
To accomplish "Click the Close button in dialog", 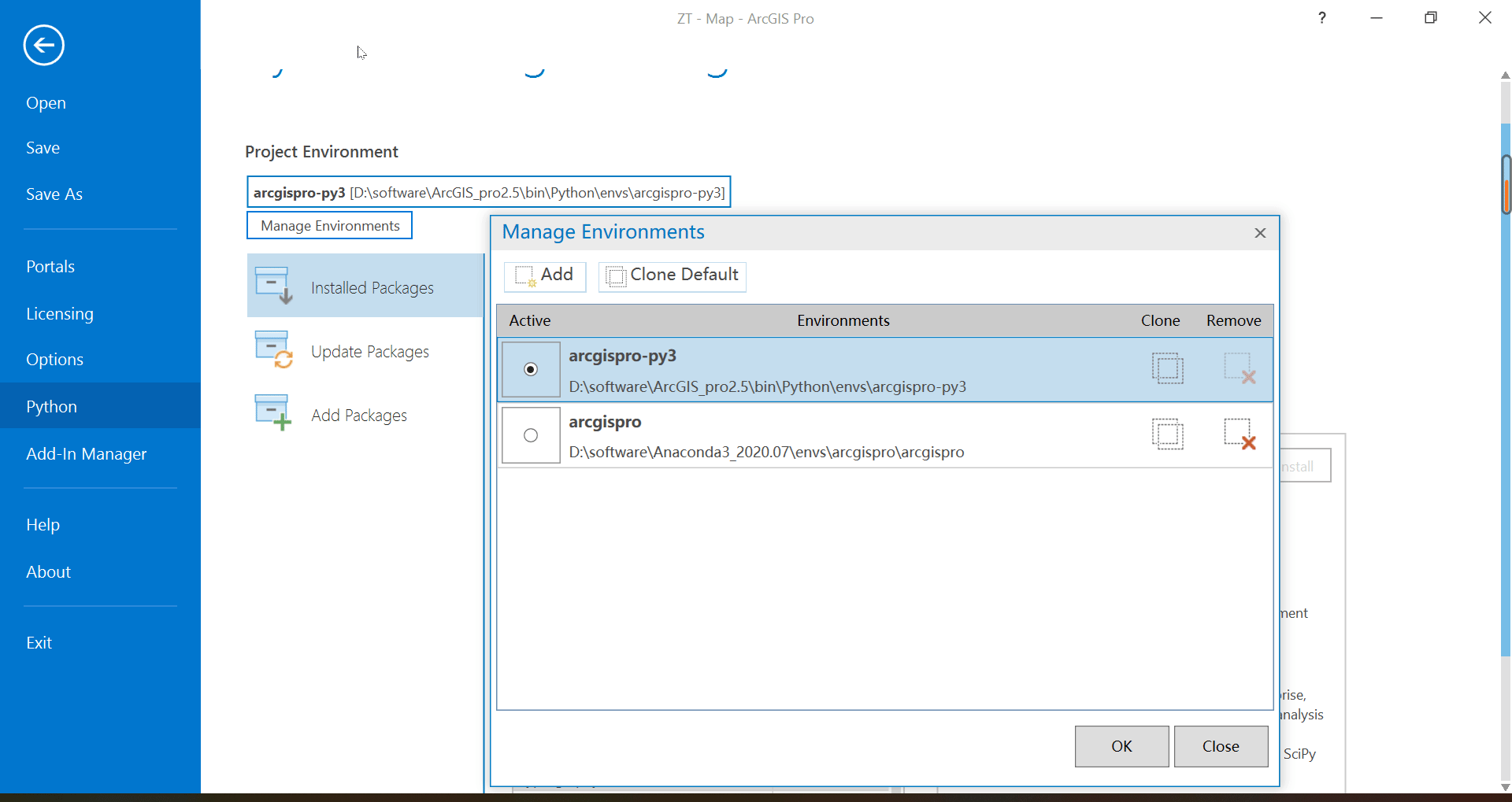I will point(1221,746).
